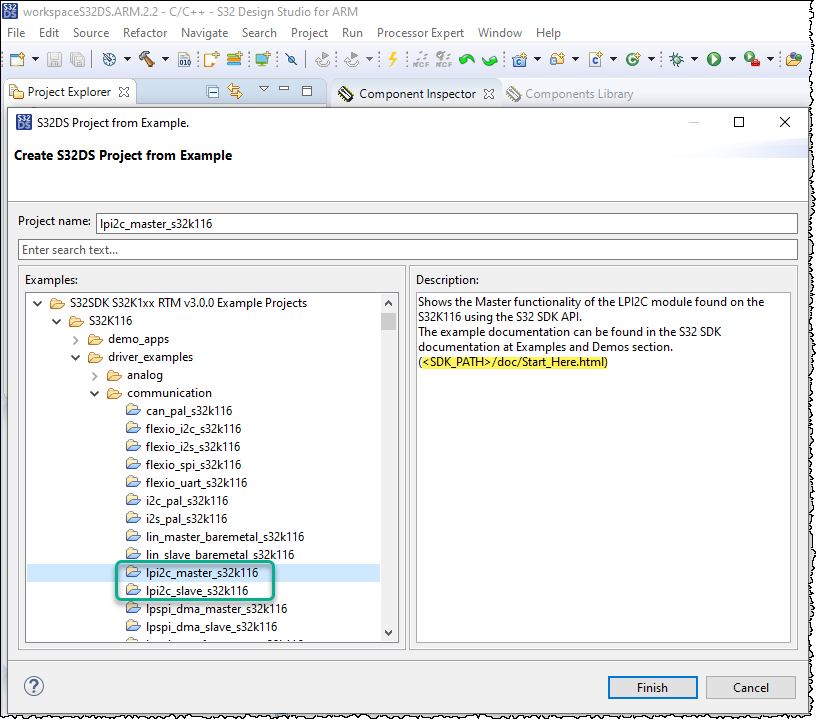
Task: Click the New C Source File icon
Action: [595, 59]
